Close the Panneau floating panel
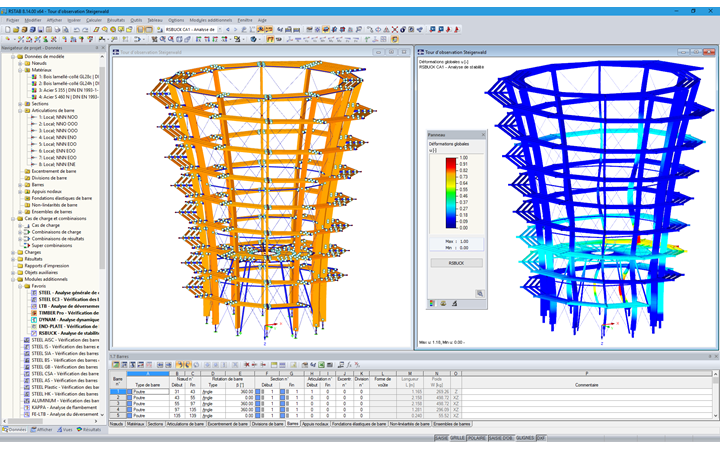This screenshot has width=720, height=450. (483, 135)
